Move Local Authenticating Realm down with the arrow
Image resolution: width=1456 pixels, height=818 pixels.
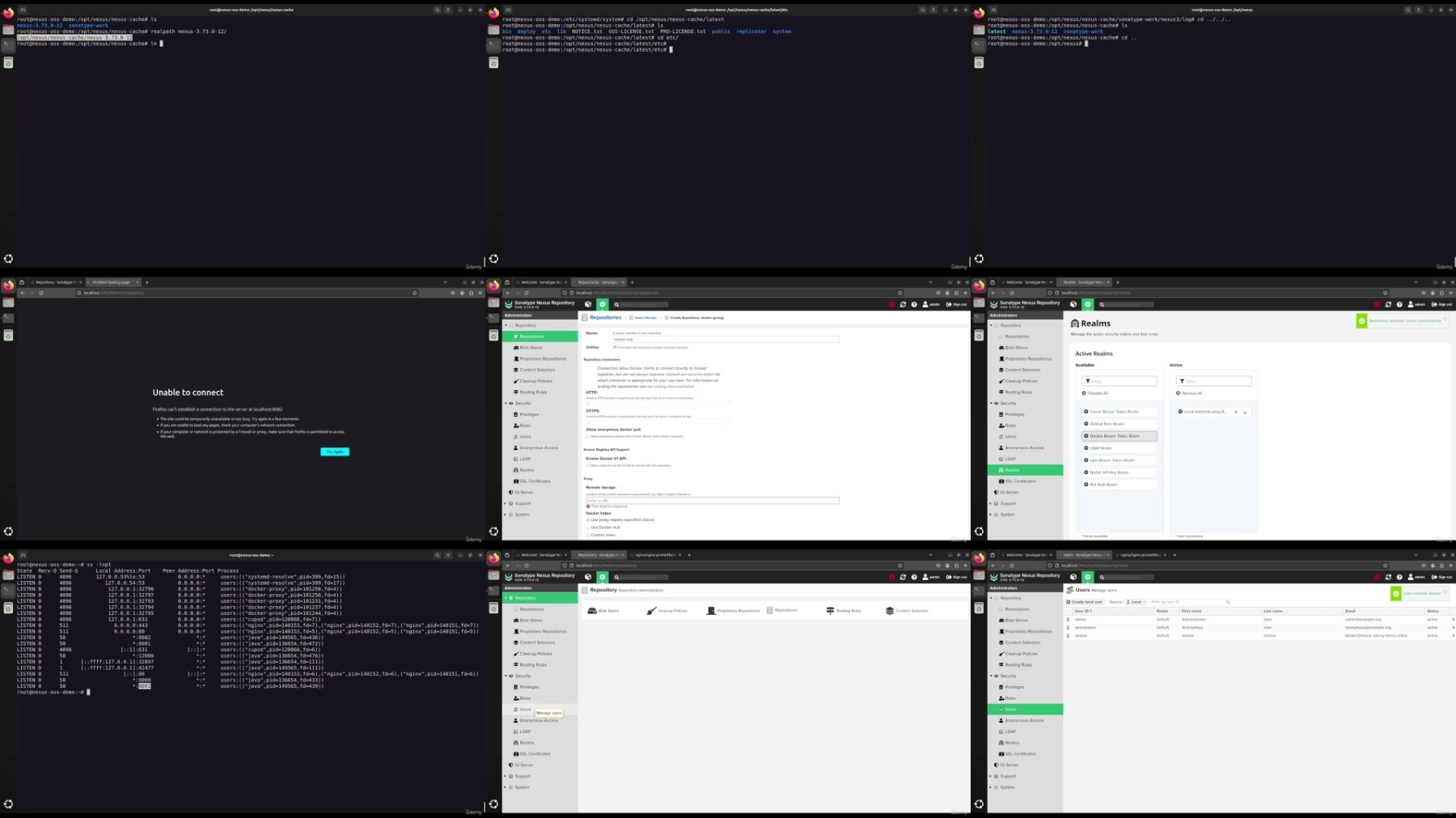click(x=1245, y=412)
